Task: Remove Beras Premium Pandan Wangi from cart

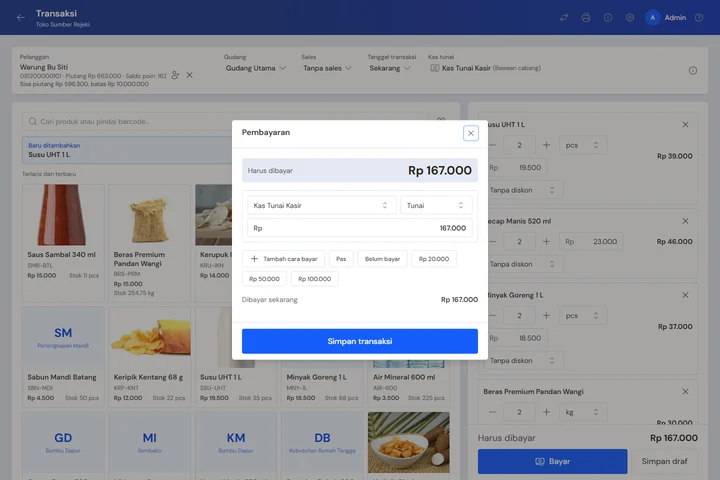Action: coord(685,391)
